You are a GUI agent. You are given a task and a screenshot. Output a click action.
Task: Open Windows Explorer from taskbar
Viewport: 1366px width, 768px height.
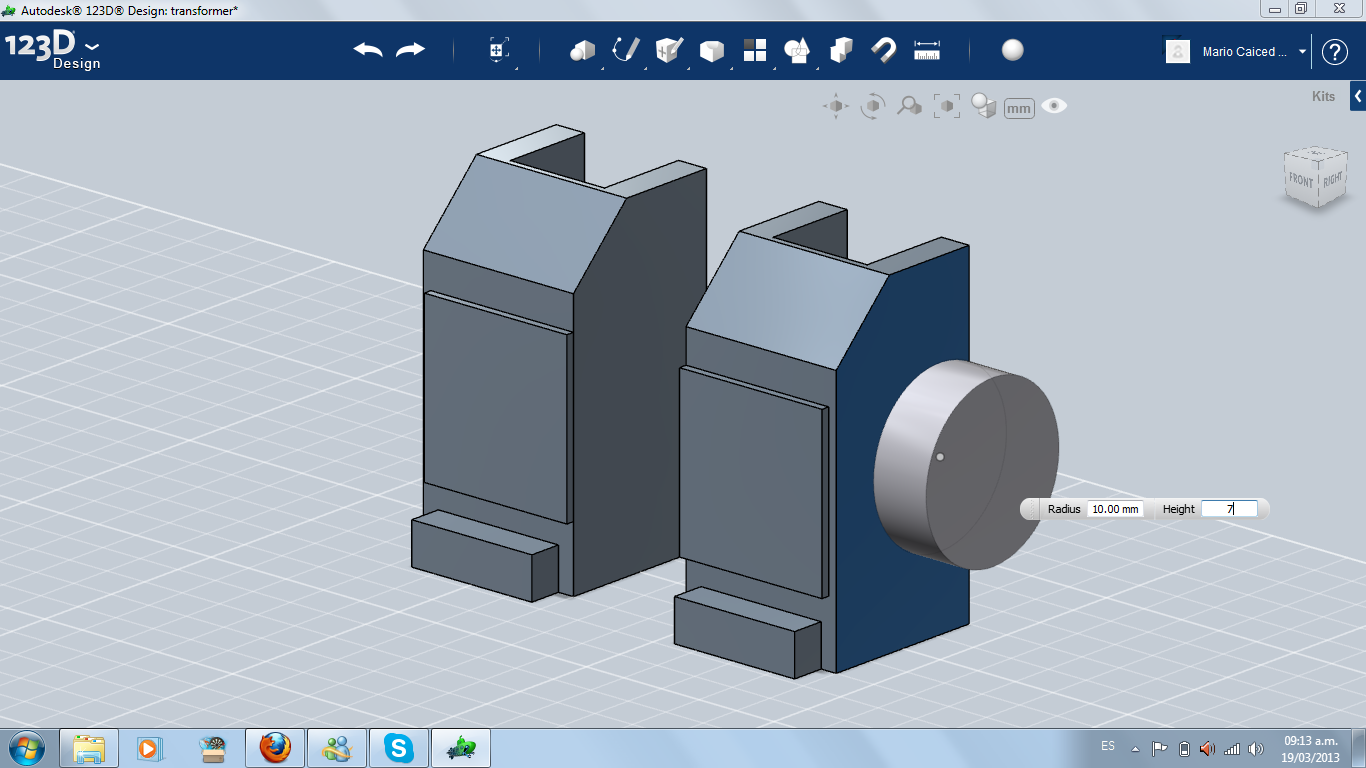pos(89,748)
